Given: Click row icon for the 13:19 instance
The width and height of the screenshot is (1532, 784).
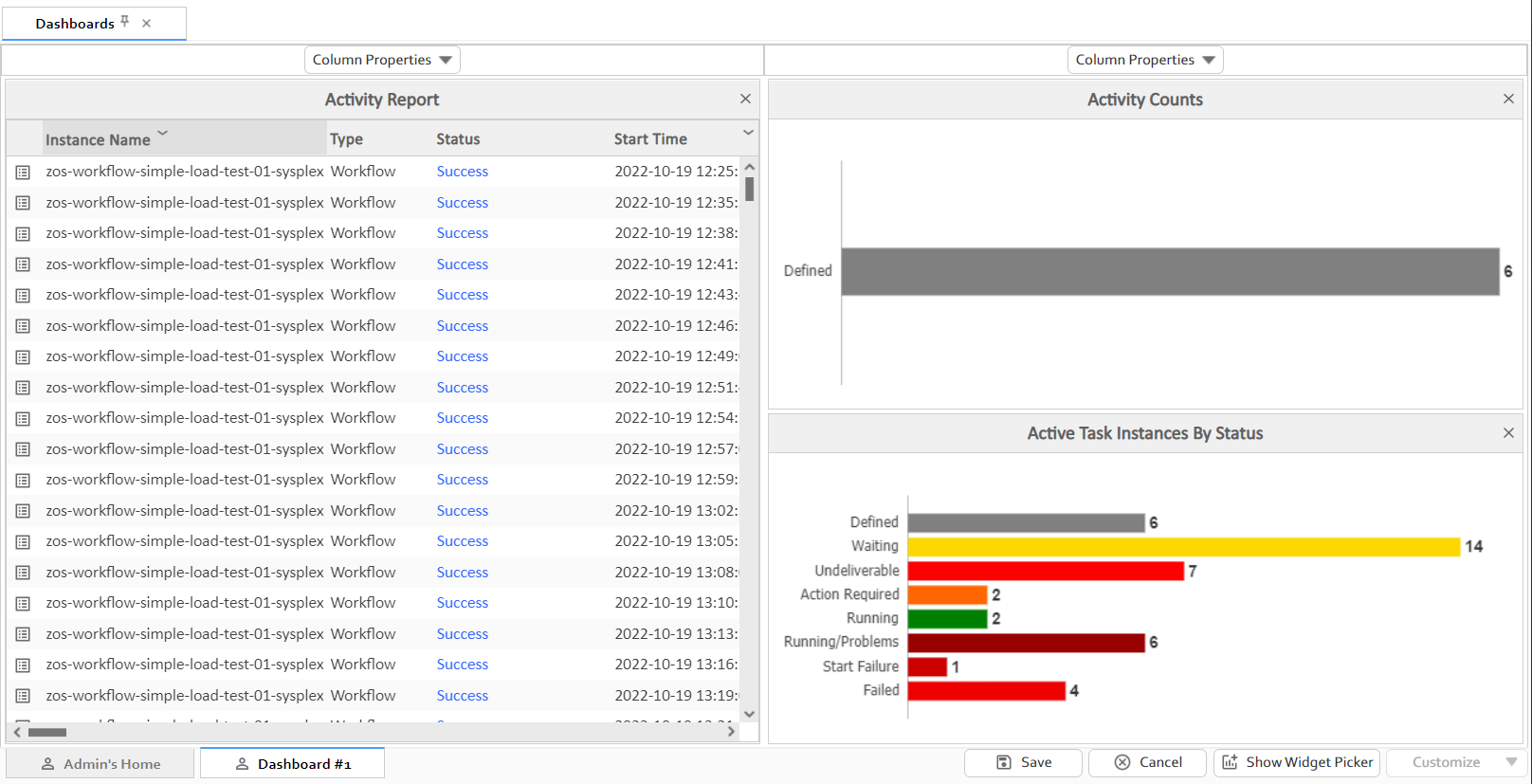Looking at the screenshot, I should click(x=23, y=696).
